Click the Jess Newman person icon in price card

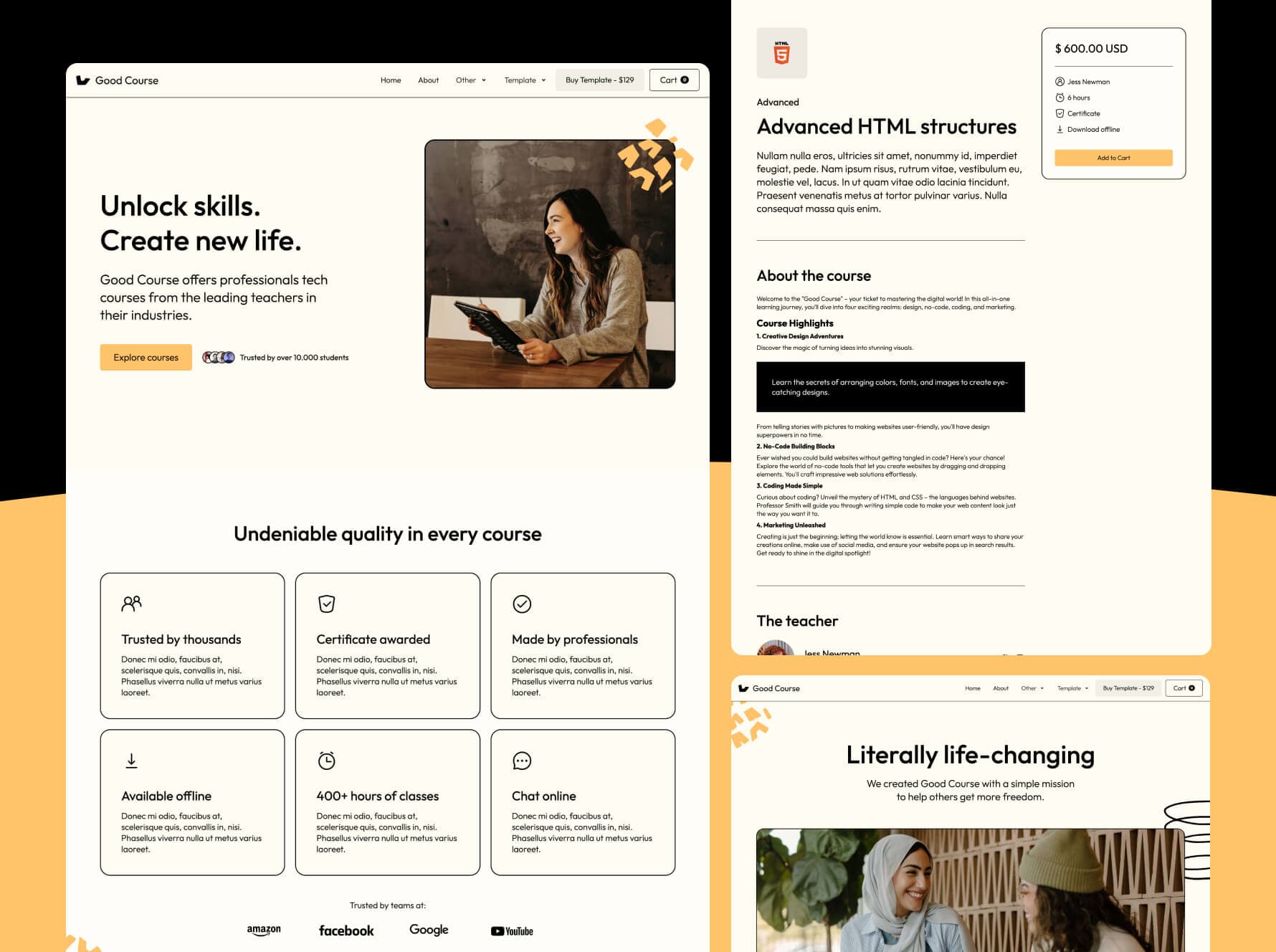click(1060, 82)
